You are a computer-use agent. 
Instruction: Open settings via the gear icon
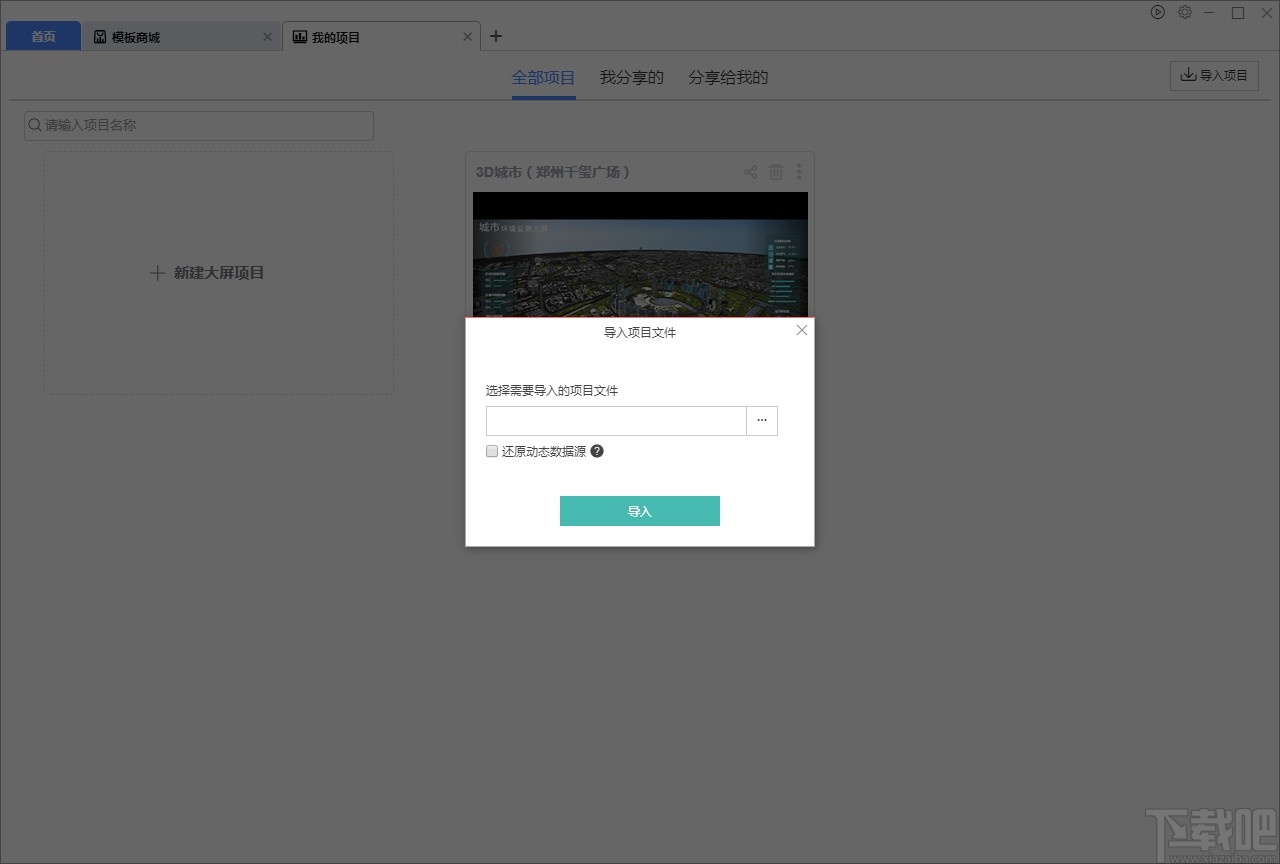(1185, 12)
